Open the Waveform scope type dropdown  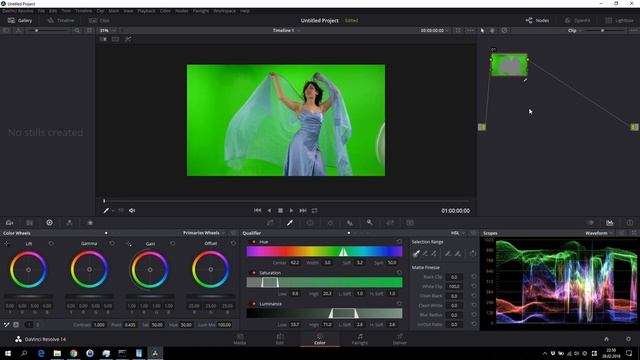(x=599, y=233)
